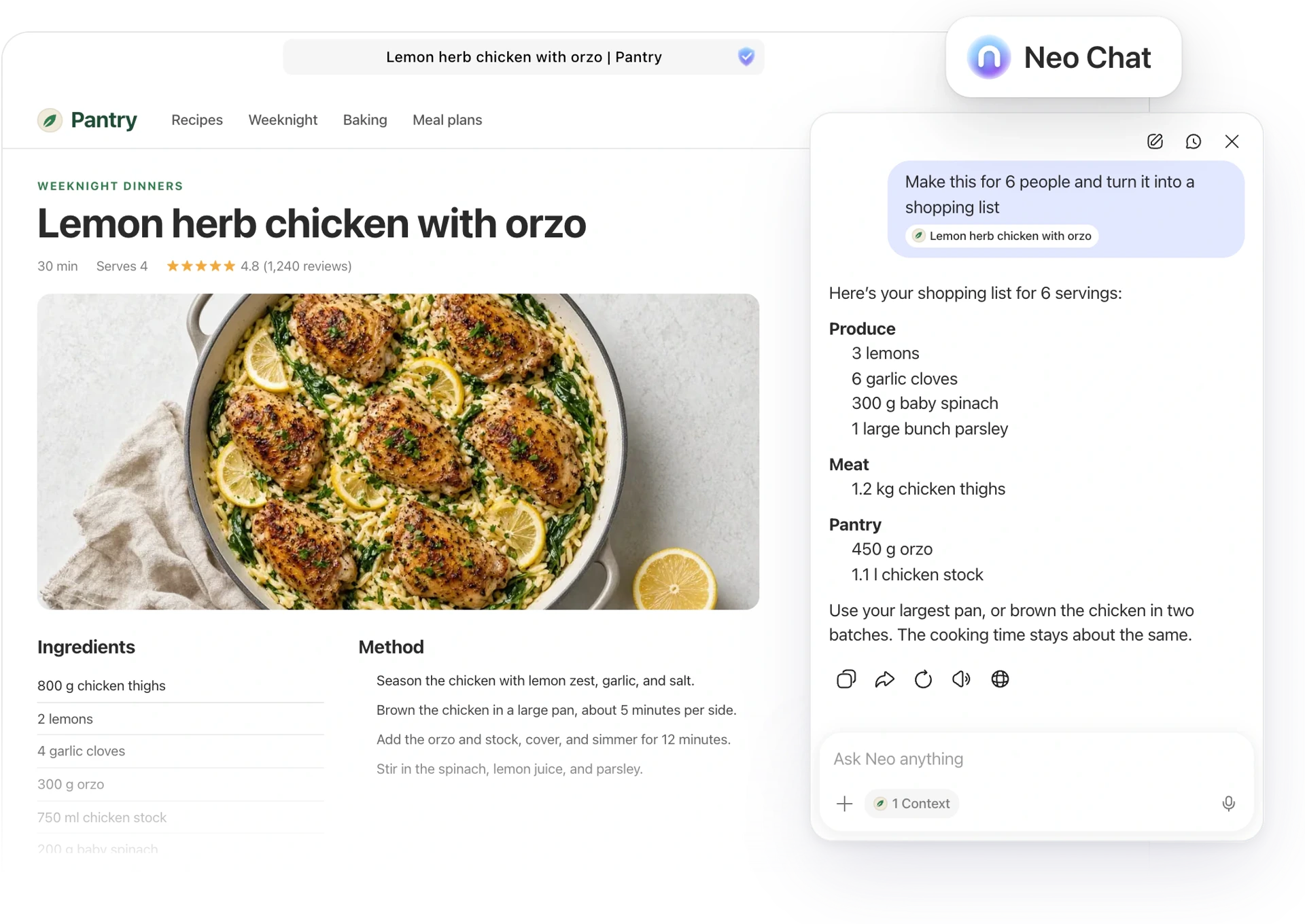This screenshot has height=924, width=1305.
Task: Select '750 ml chicken stock' ingredient
Action: tap(102, 817)
